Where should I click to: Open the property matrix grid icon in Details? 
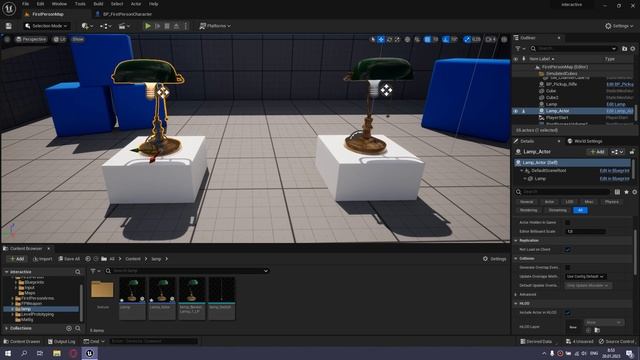[617, 192]
